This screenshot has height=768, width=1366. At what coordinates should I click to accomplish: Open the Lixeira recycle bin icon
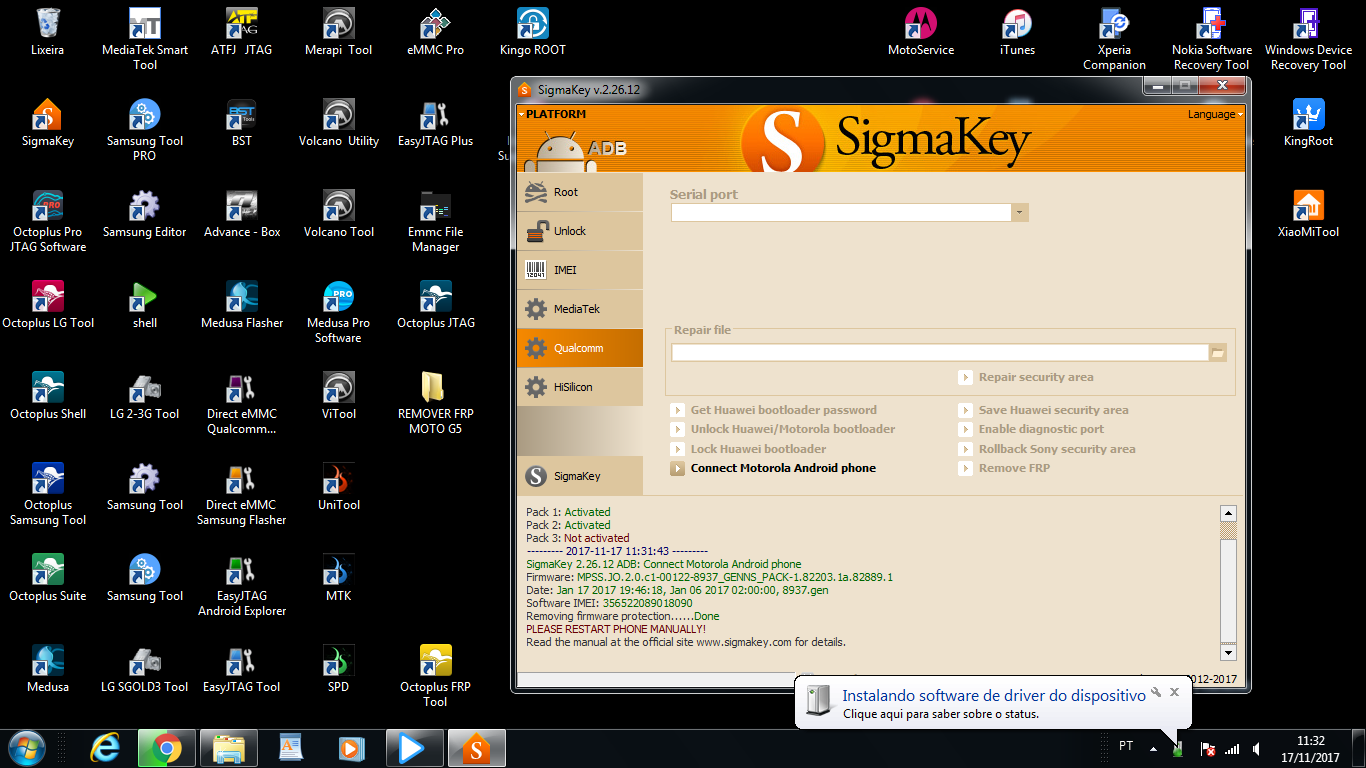[47, 31]
